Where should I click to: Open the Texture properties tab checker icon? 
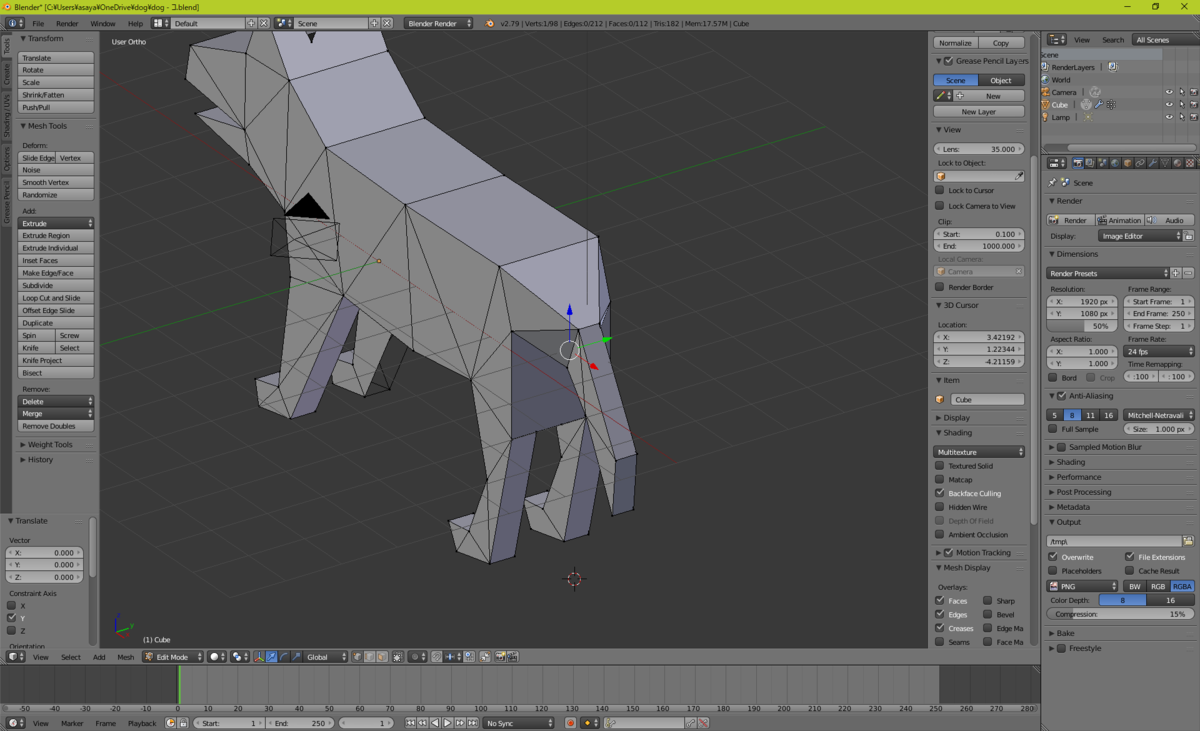click(x=1190, y=162)
